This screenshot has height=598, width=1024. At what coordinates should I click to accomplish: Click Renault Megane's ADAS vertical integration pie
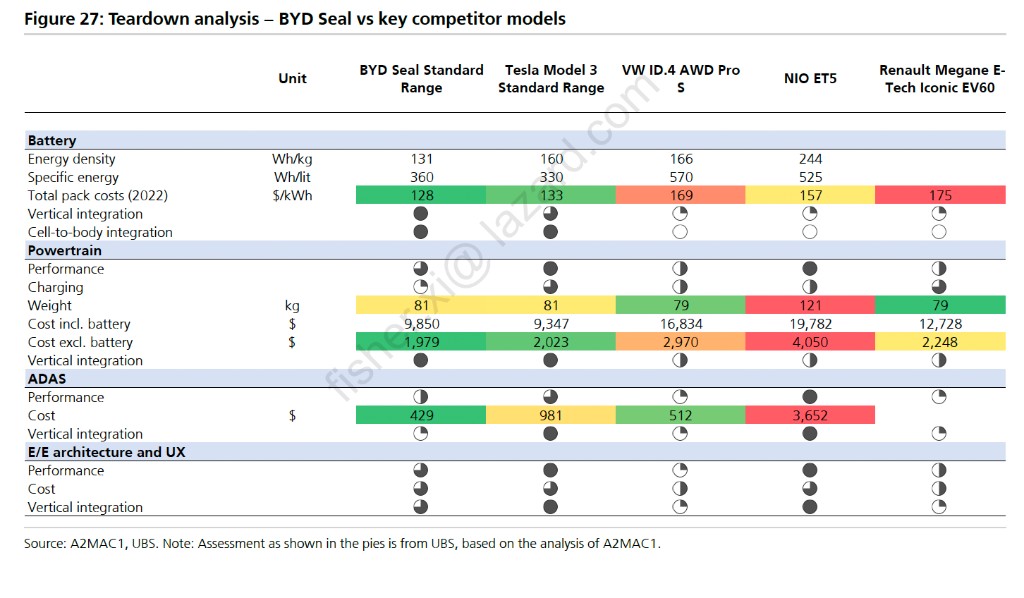(939, 434)
